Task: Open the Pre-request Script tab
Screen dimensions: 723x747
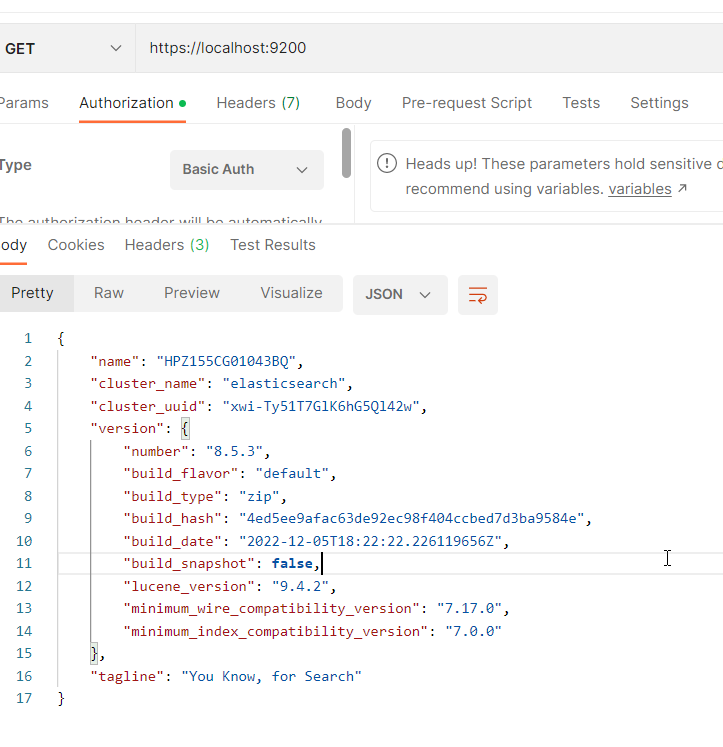Action: point(467,103)
